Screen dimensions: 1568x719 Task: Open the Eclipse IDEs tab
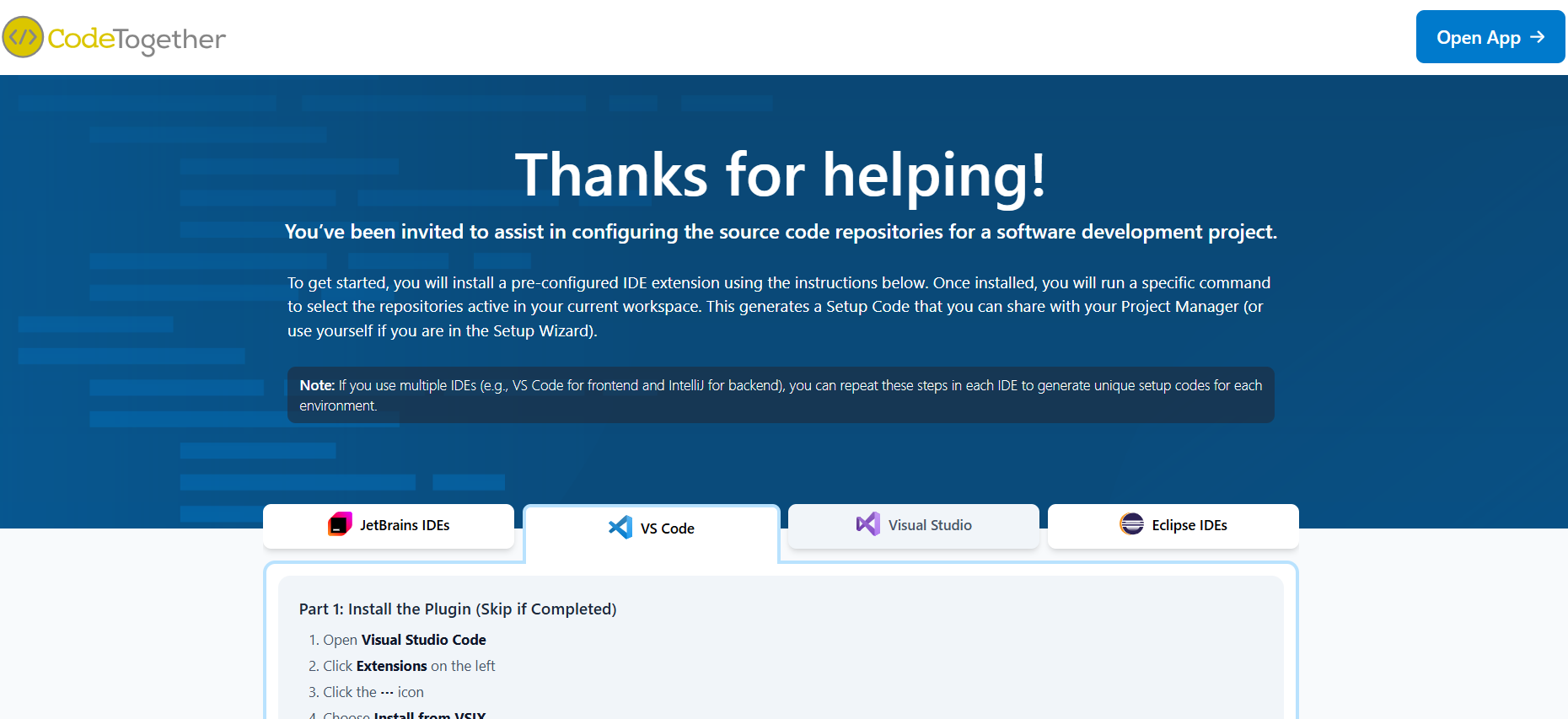1173,526
